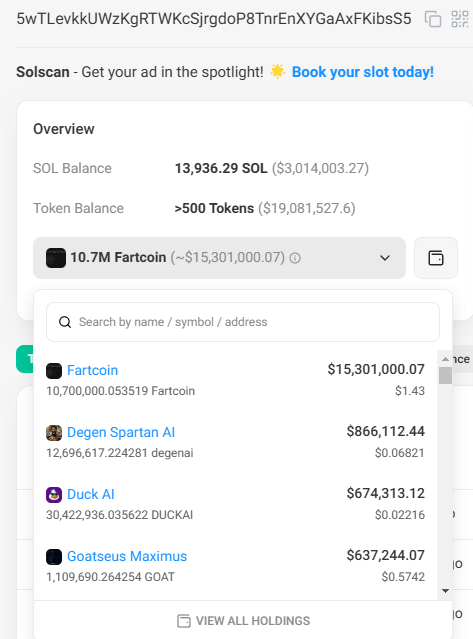Click the $0.5742 GOAT price
473x639 pixels.
[x=403, y=577]
